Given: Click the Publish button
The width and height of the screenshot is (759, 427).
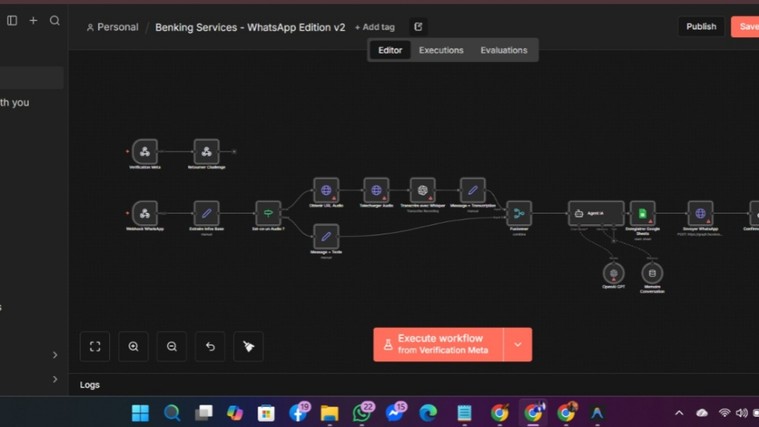Looking at the screenshot, I should pos(701,27).
